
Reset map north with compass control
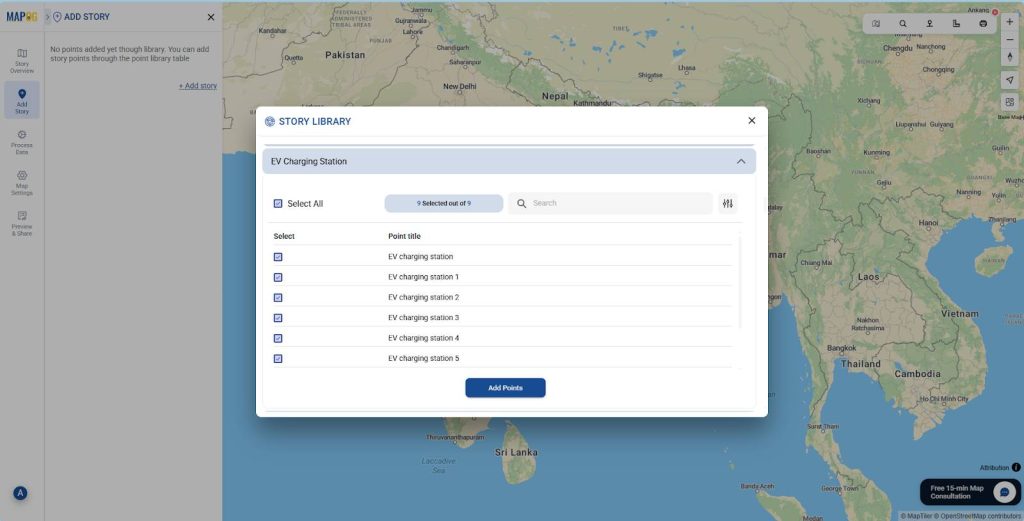coord(1009,57)
